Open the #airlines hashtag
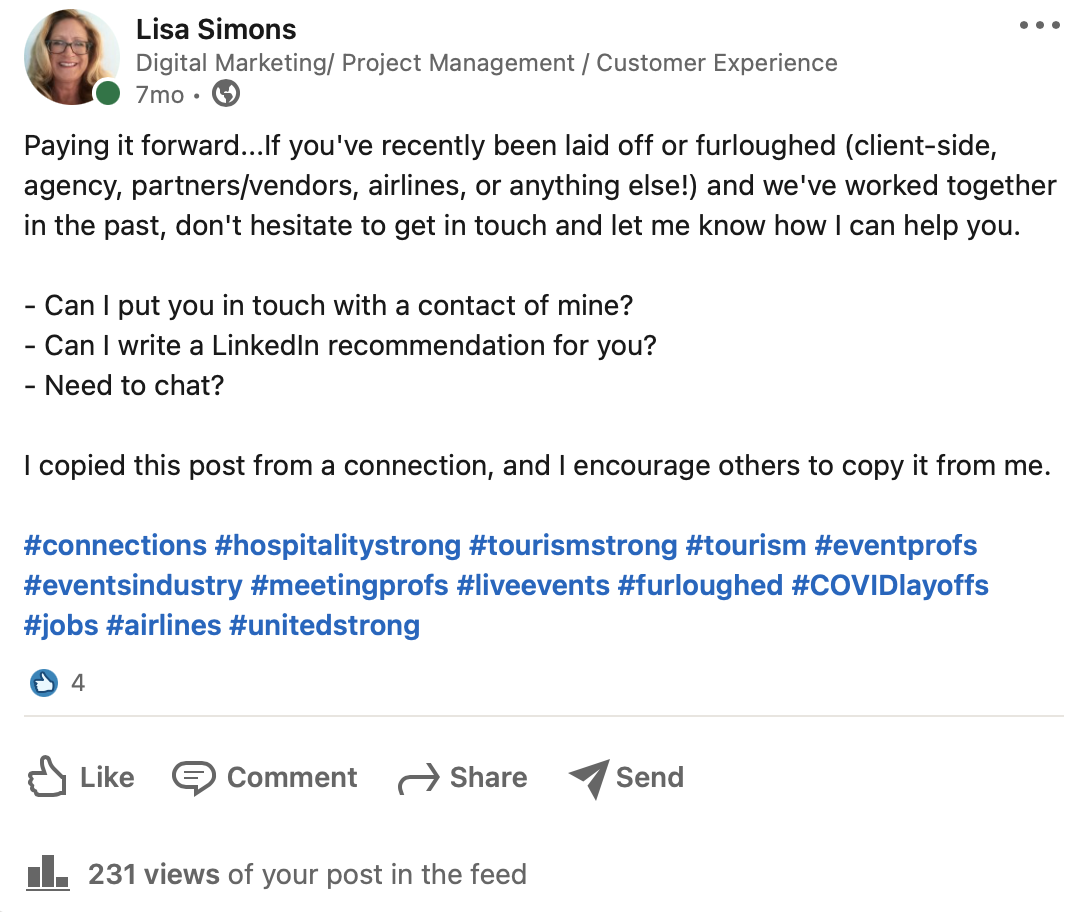 point(163,626)
